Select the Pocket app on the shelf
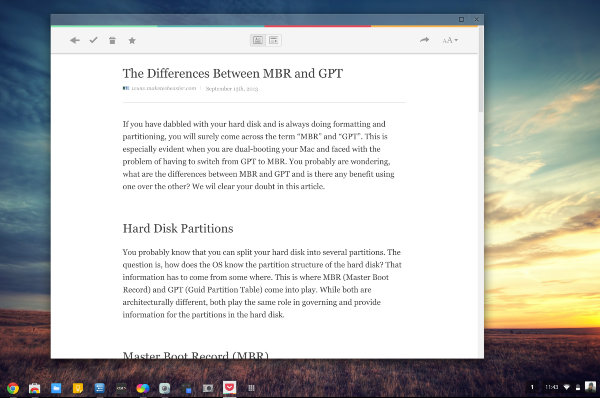This screenshot has width=600, height=398. pyautogui.click(x=230, y=388)
